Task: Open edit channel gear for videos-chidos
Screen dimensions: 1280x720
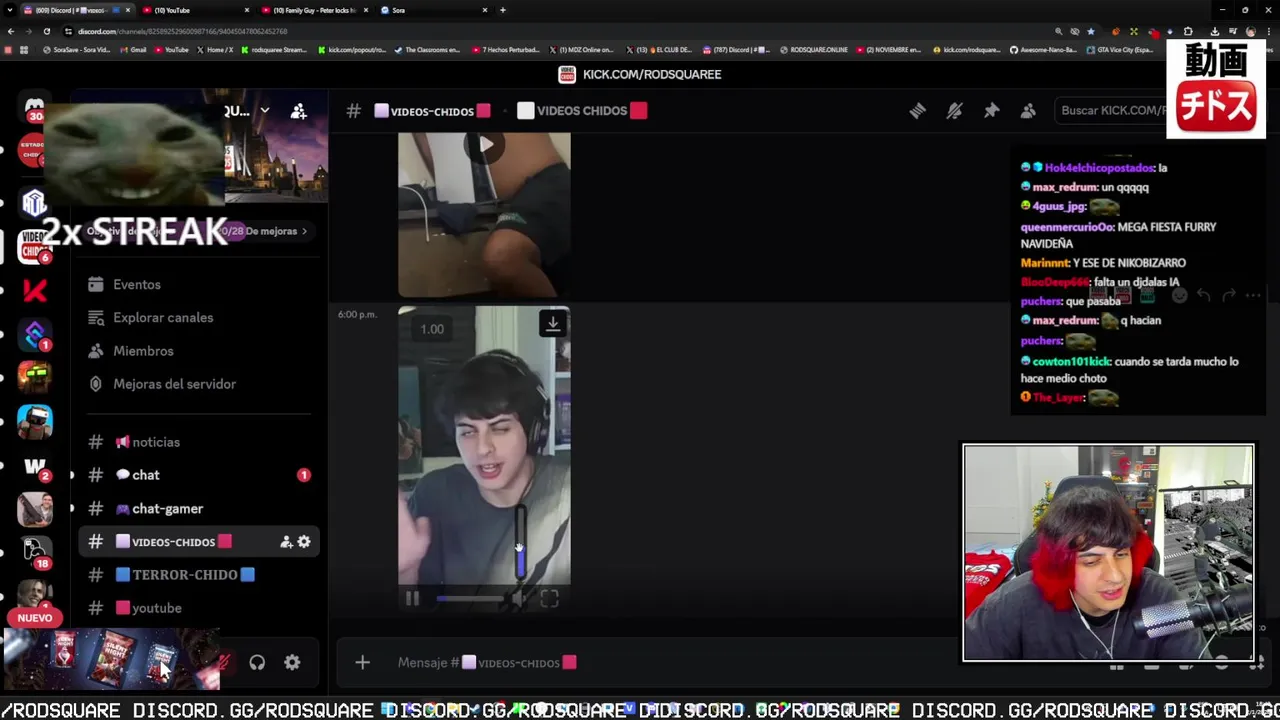Action: [304, 542]
